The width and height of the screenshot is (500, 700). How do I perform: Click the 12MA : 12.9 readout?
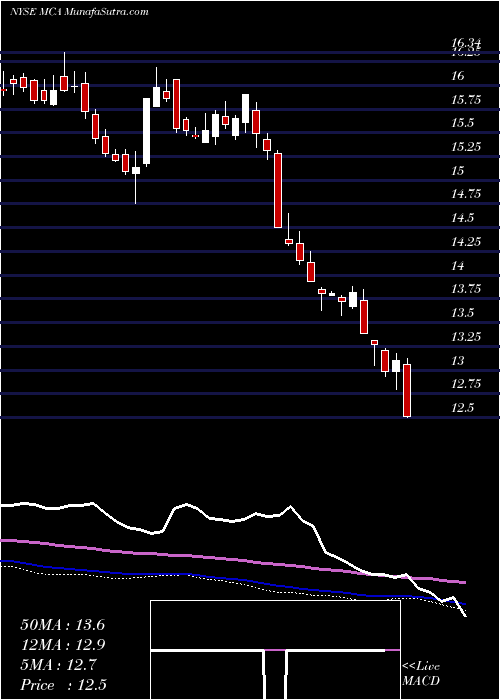[x=62, y=645]
